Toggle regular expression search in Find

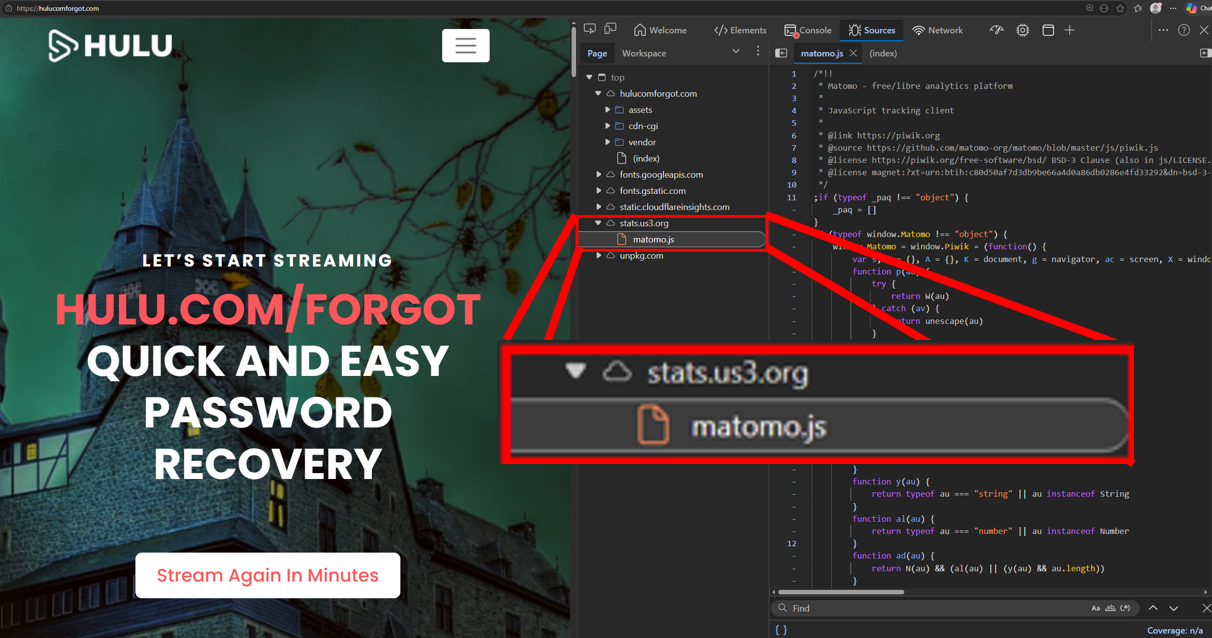[x=1126, y=608]
